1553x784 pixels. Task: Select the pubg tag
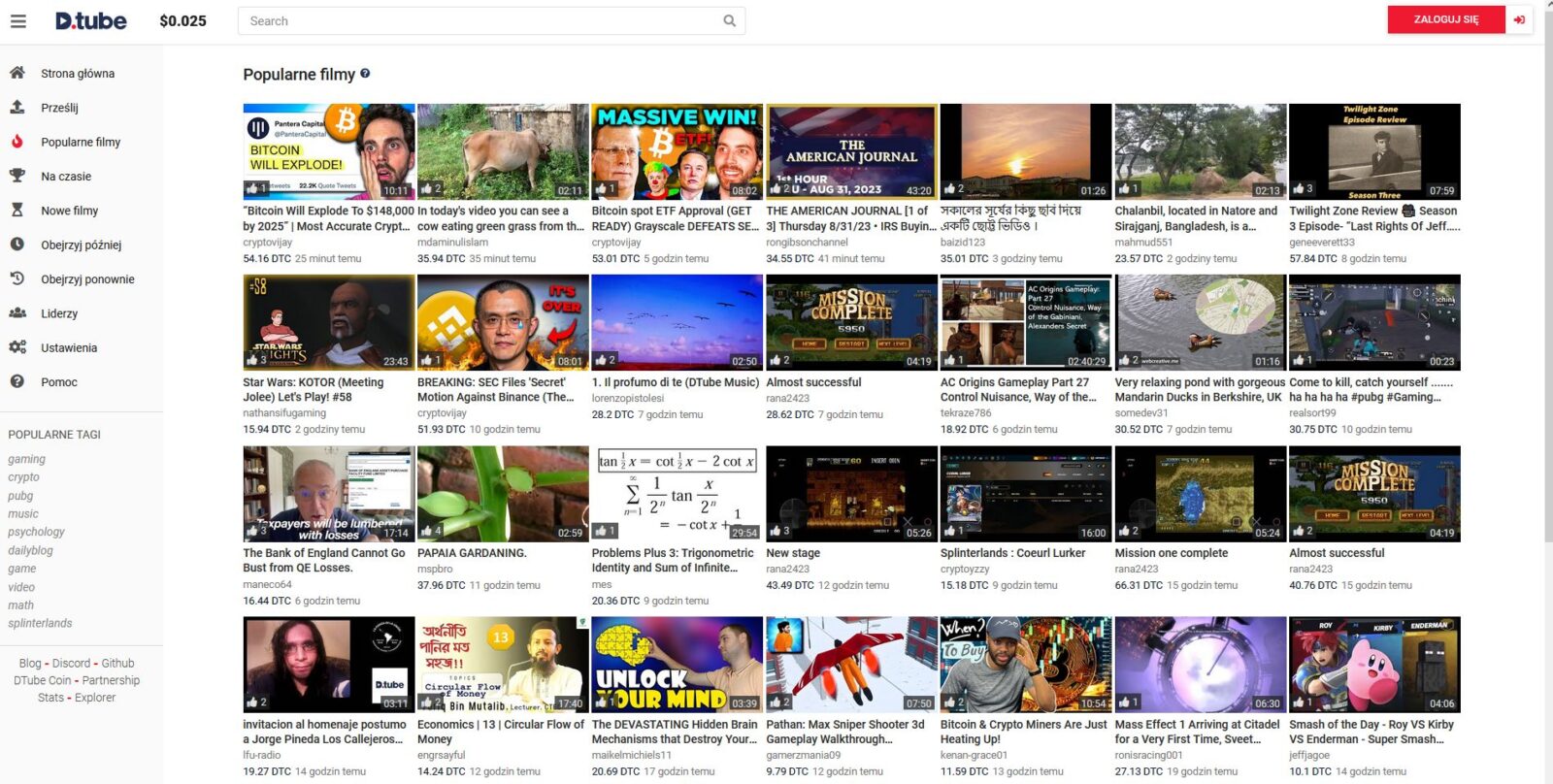point(20,496)
